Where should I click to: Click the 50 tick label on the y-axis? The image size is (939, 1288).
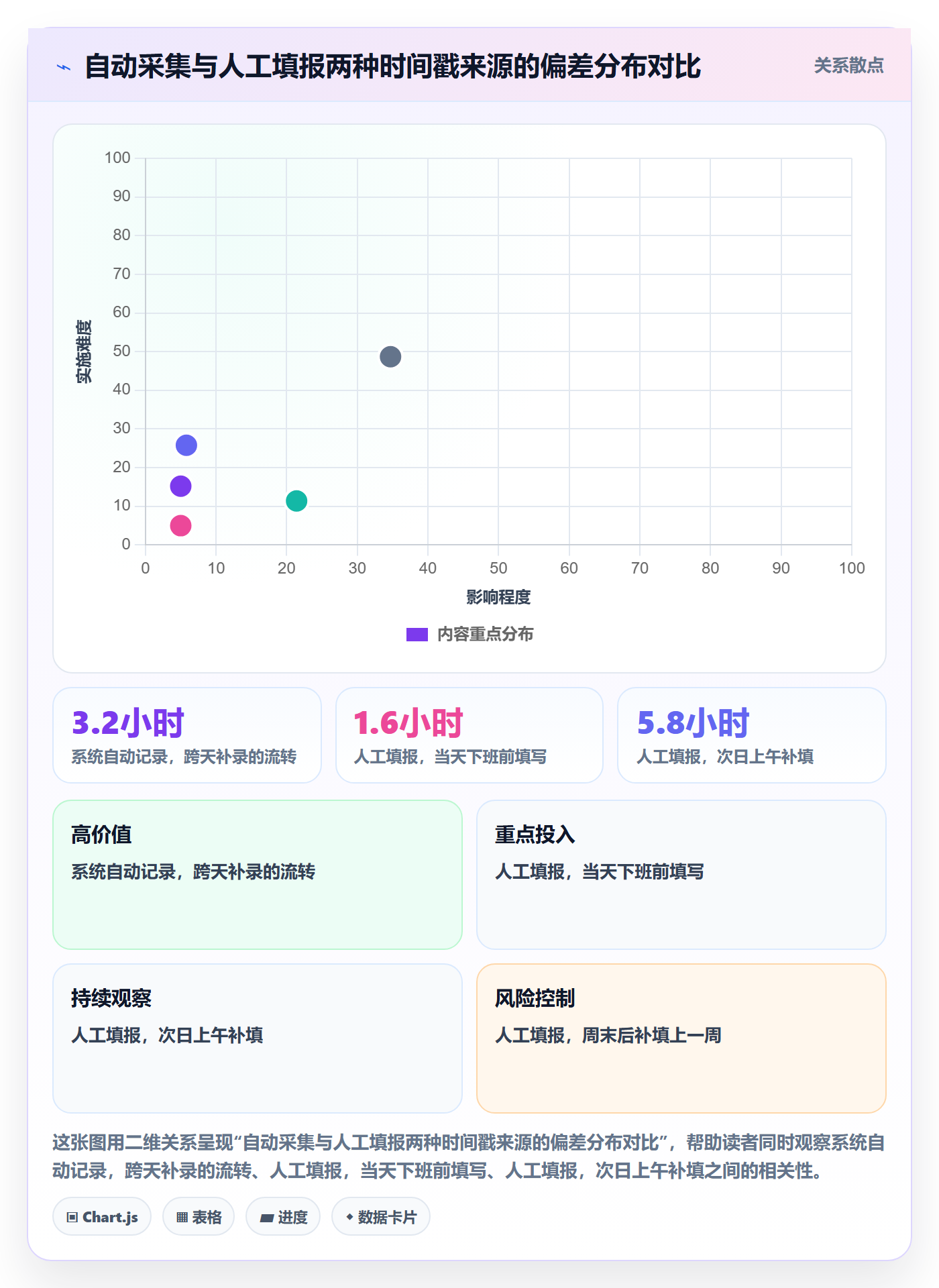point(121,351)
